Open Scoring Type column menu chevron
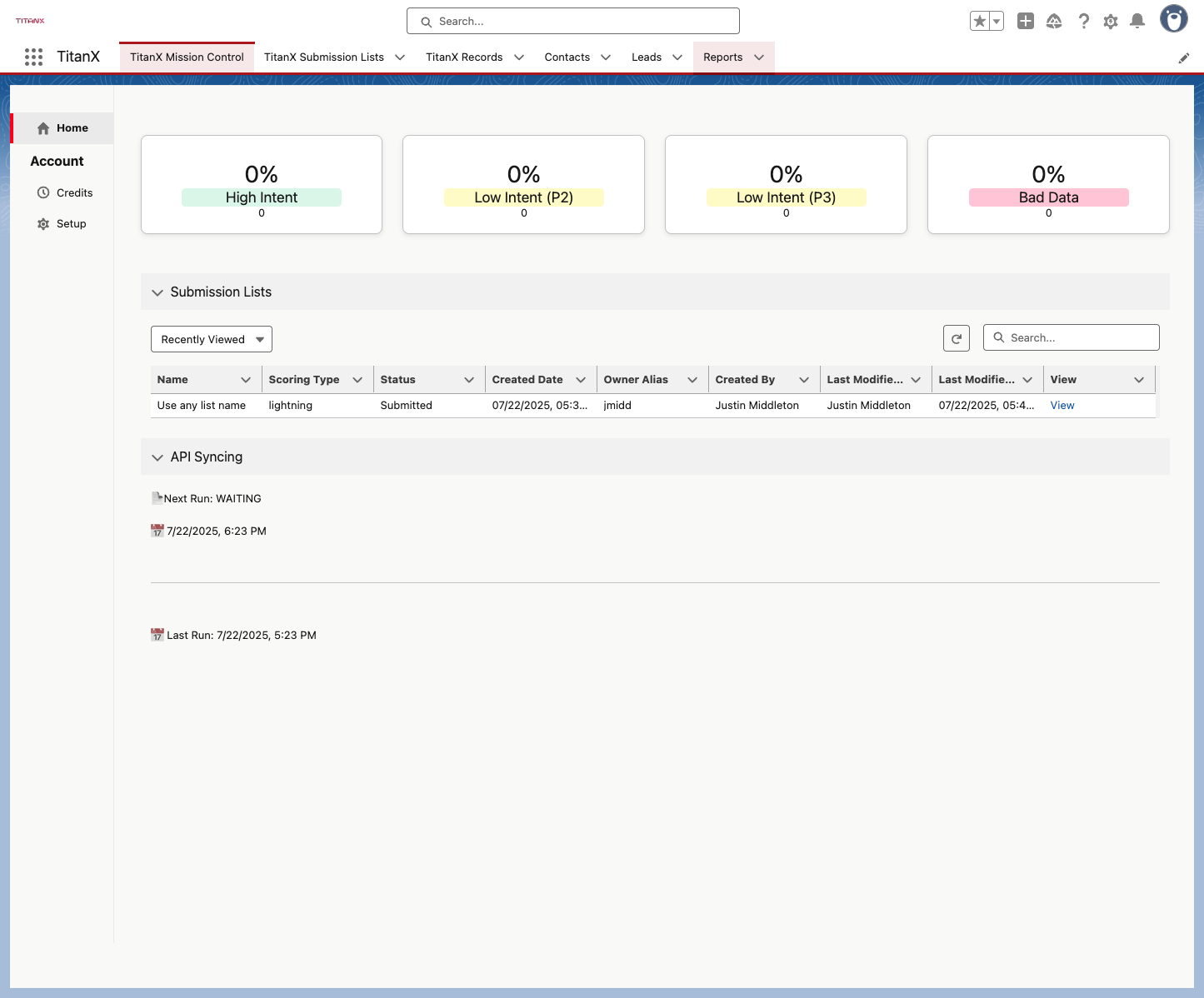1204x998 pixels. tap(357, 380)
